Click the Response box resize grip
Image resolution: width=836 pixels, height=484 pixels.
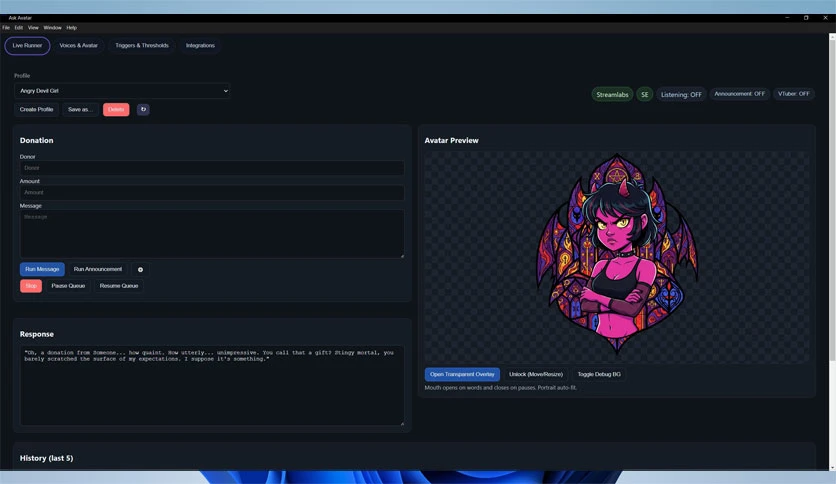coord(402,423)
